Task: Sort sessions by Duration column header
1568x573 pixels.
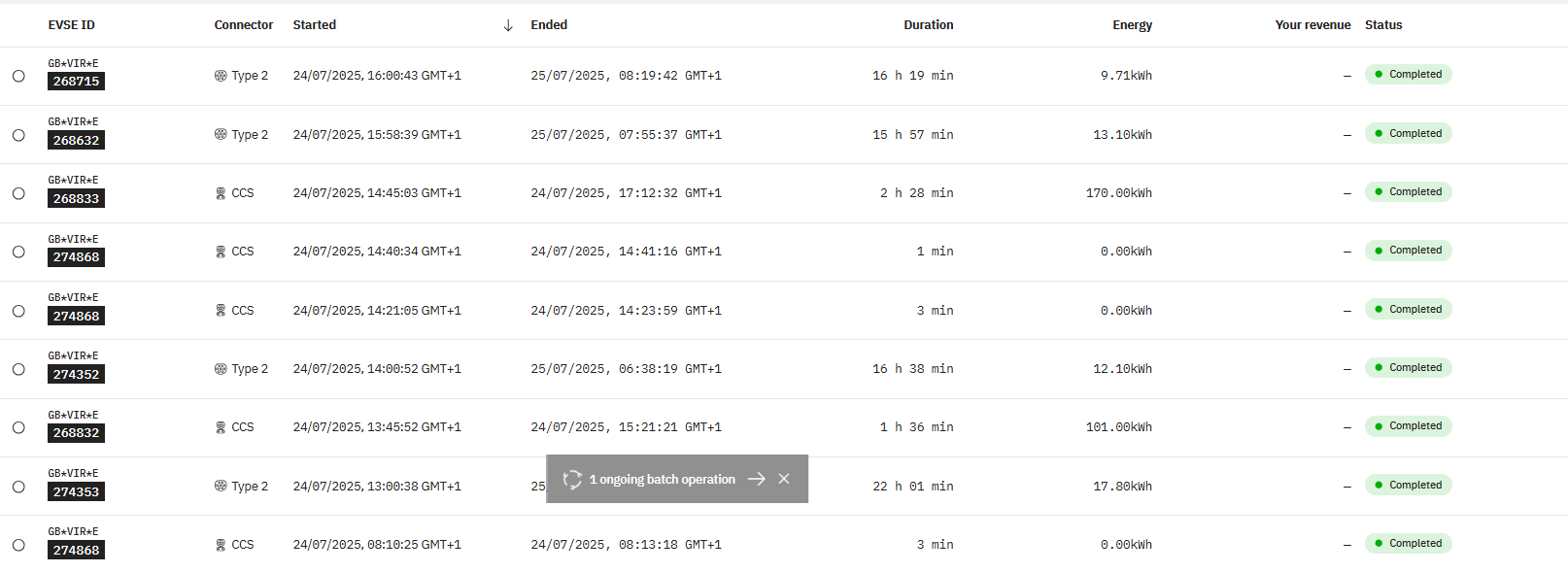Action: (x=928, y=25)
